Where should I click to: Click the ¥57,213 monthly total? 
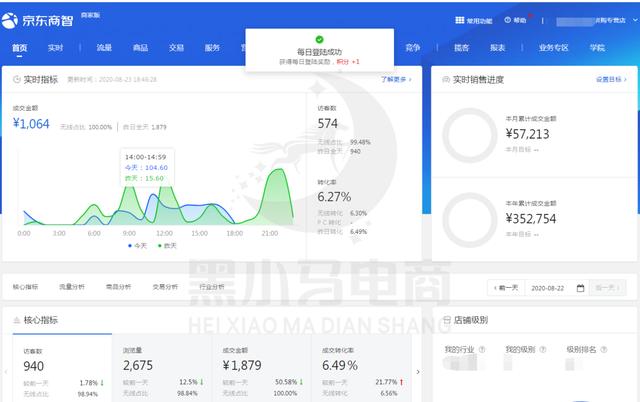tap(527, 134)
